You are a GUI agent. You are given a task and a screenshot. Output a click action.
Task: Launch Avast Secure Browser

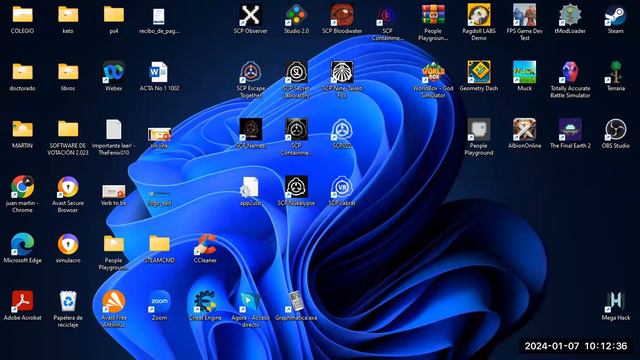click(68, 187)
